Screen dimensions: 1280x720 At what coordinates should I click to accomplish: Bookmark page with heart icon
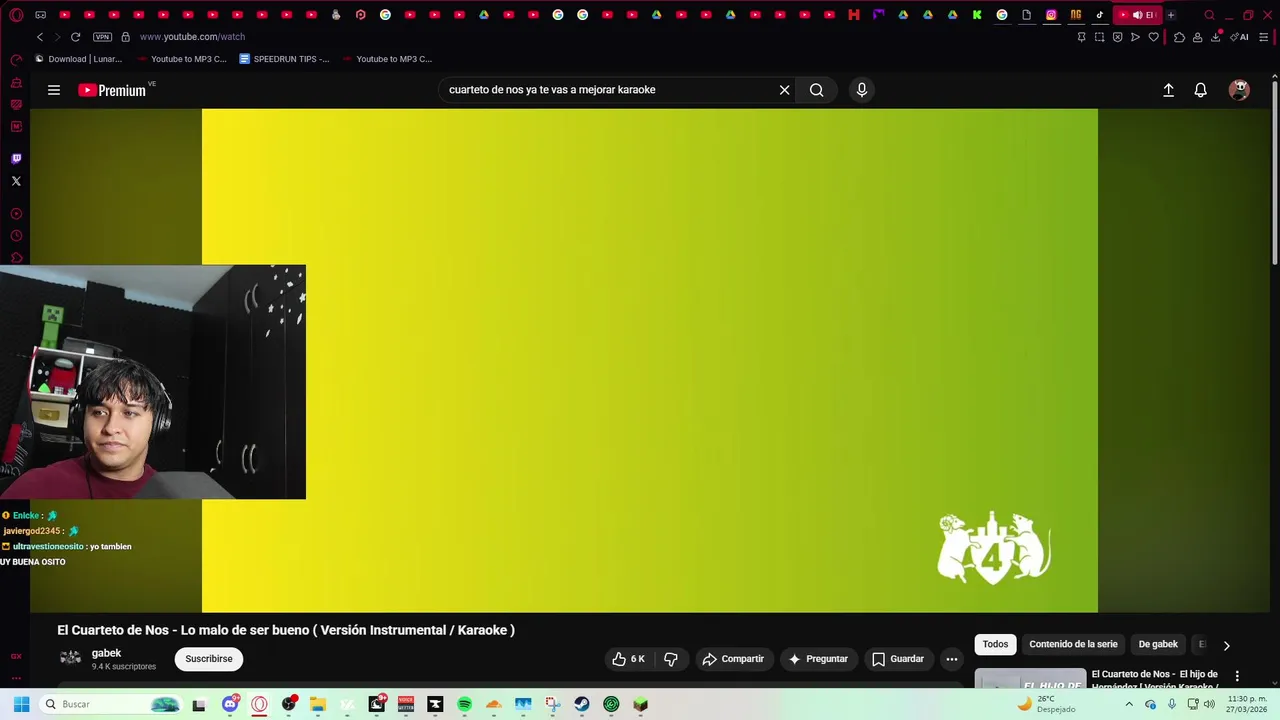coord(1153,37)
